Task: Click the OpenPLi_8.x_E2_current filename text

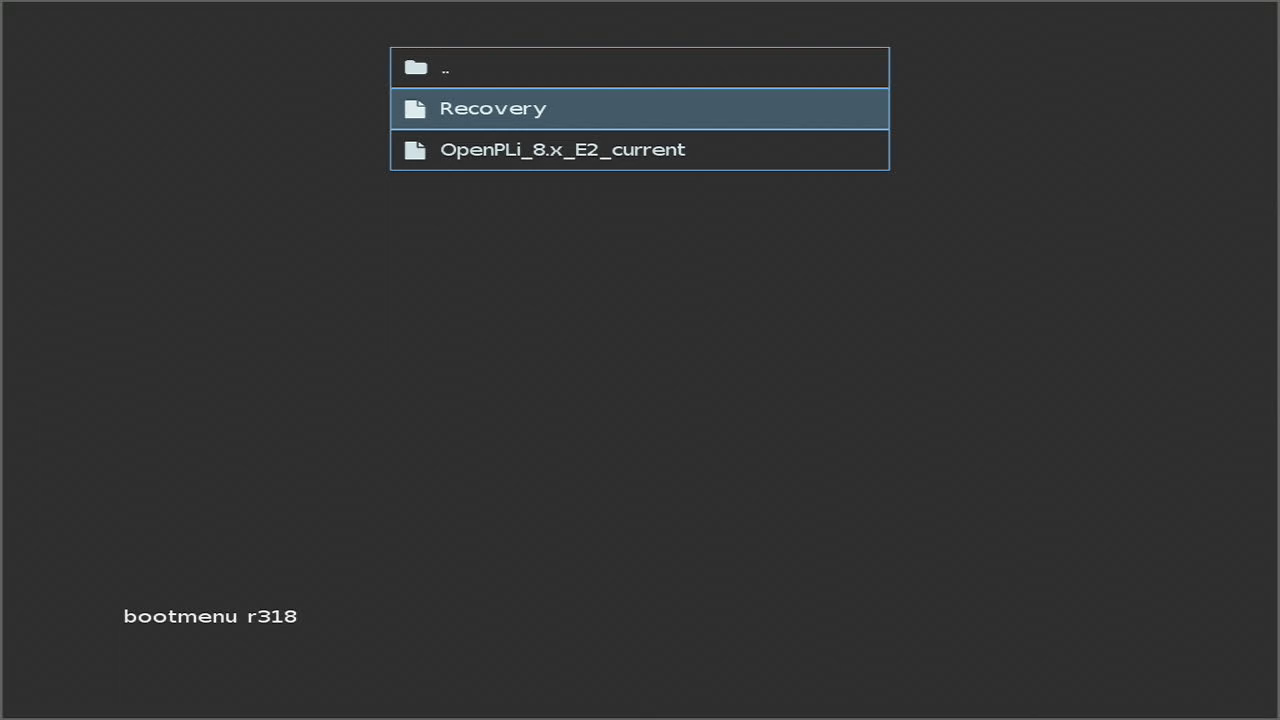Action: 562,150
